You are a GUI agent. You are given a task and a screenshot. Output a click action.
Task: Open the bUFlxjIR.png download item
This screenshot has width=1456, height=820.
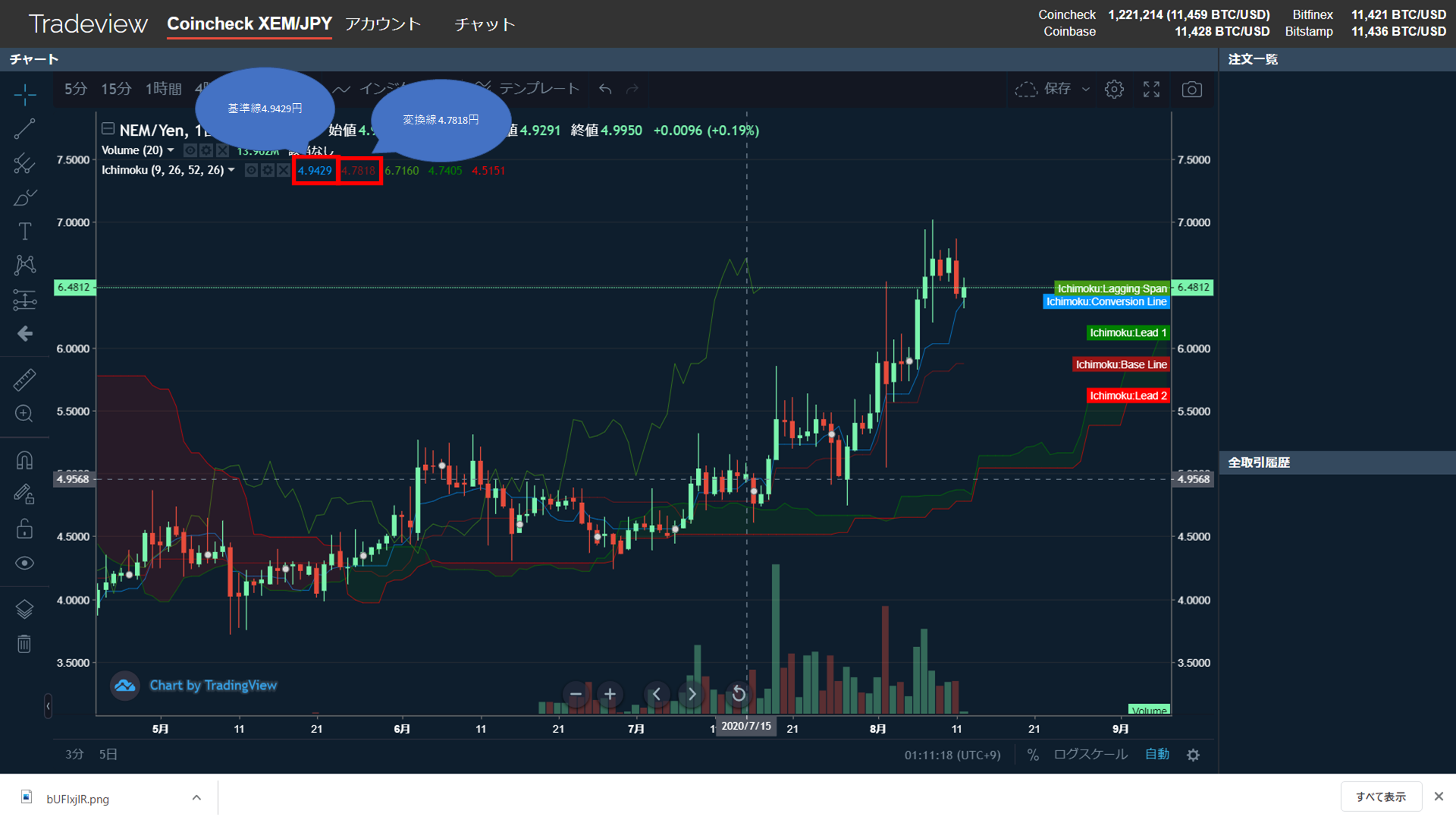pyautogui.click(x=77, y=799)
